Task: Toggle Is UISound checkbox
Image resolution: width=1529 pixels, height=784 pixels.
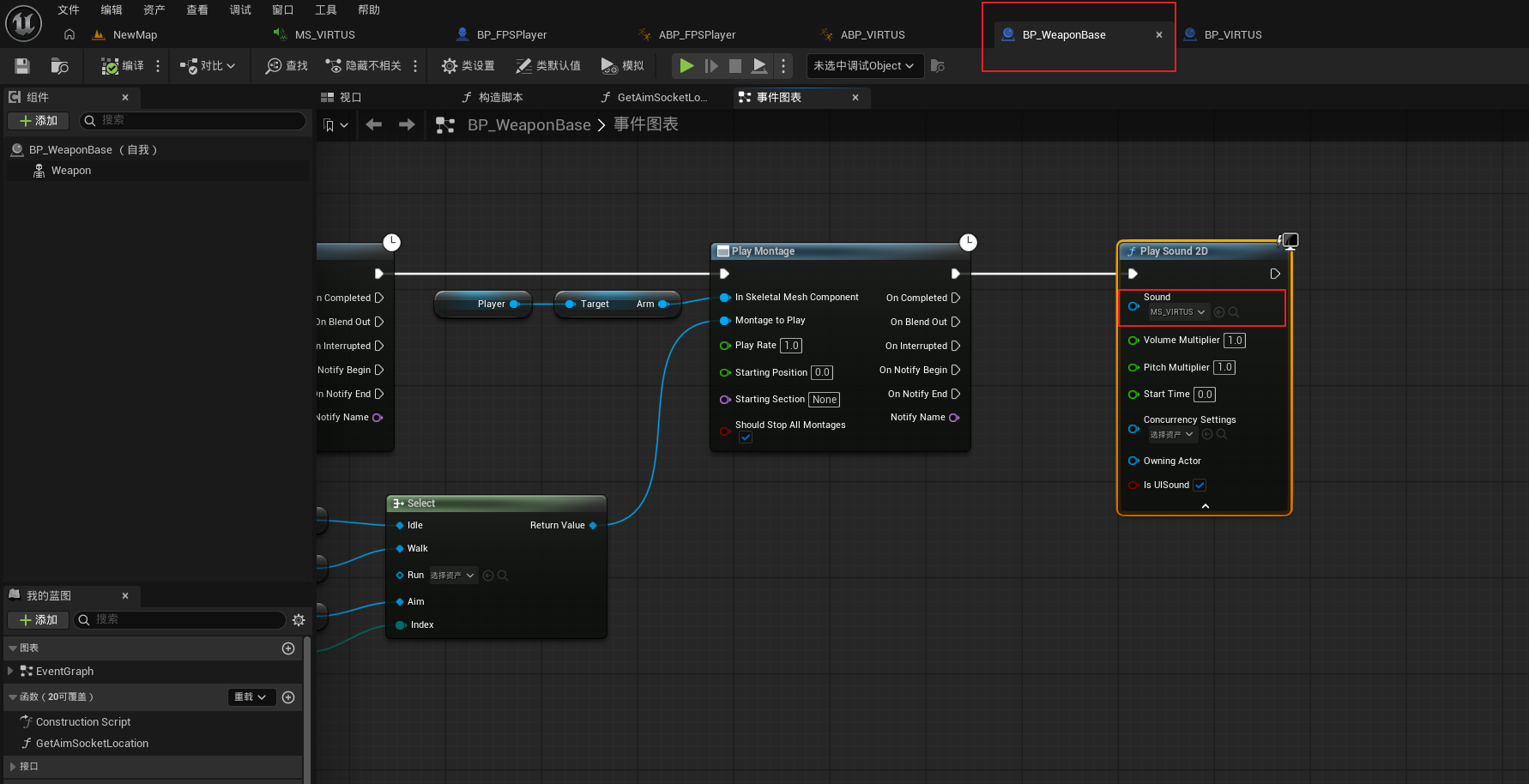Action: point(1200,485)
